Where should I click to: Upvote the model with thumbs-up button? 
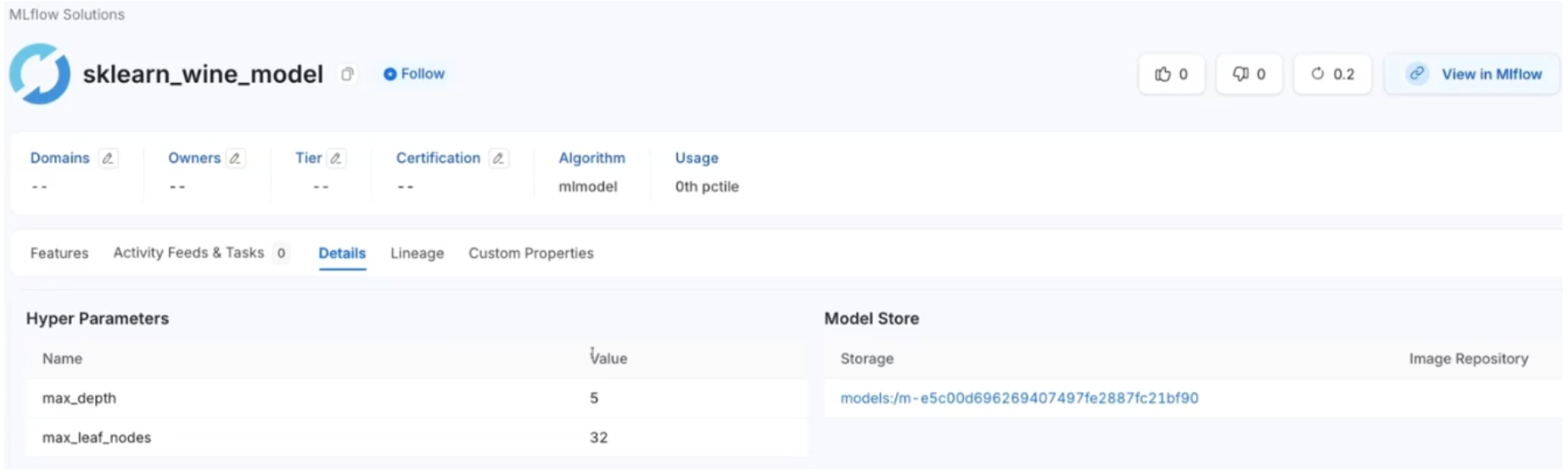(1171, 74)
